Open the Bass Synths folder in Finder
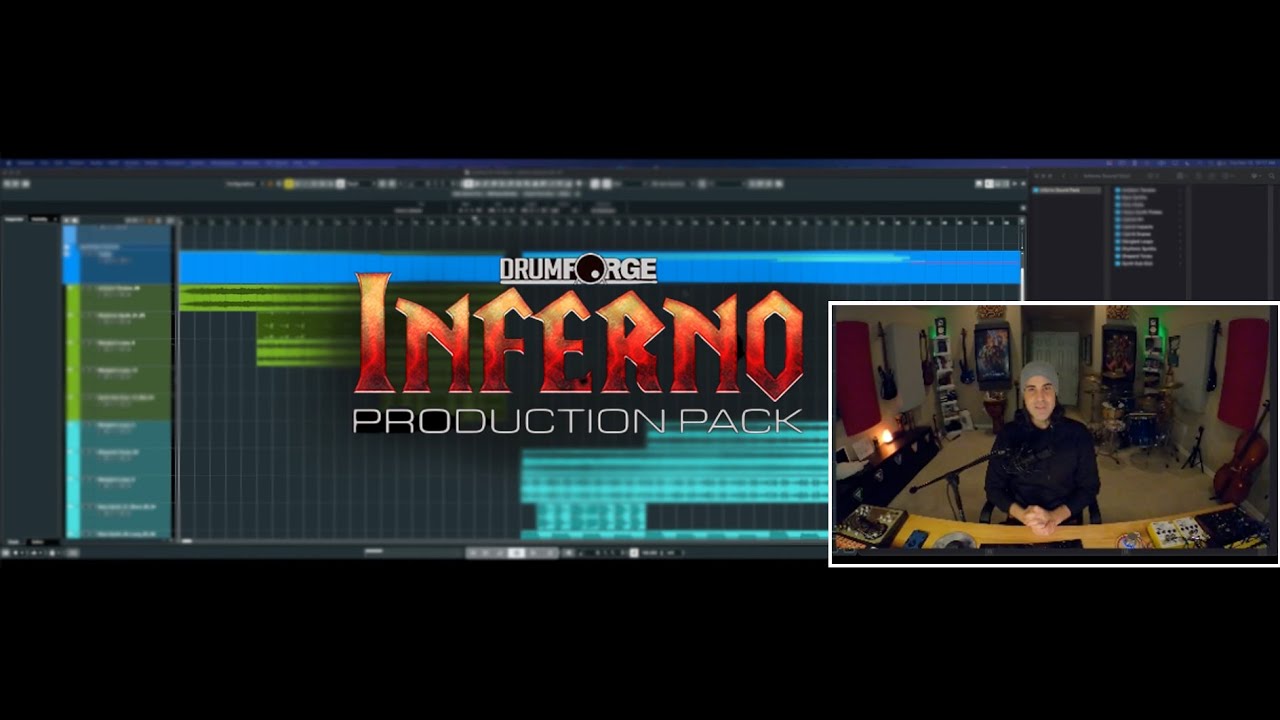 (x=1132, y=197)
